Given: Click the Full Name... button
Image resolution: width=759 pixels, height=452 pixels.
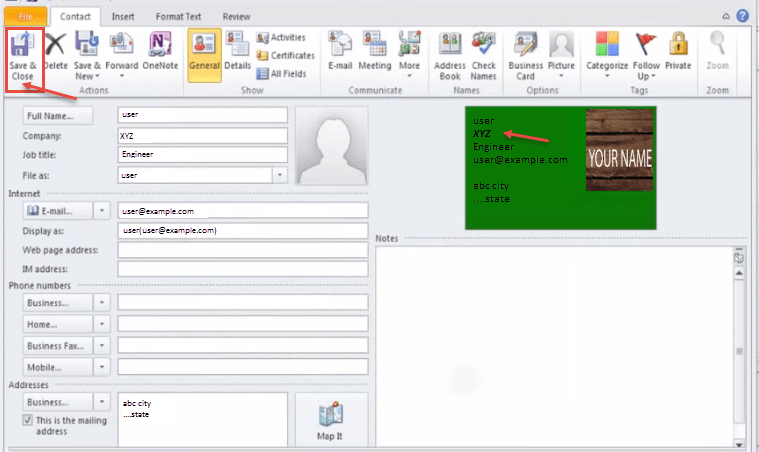Looking at the screenshot, I should tap(58, 116).
